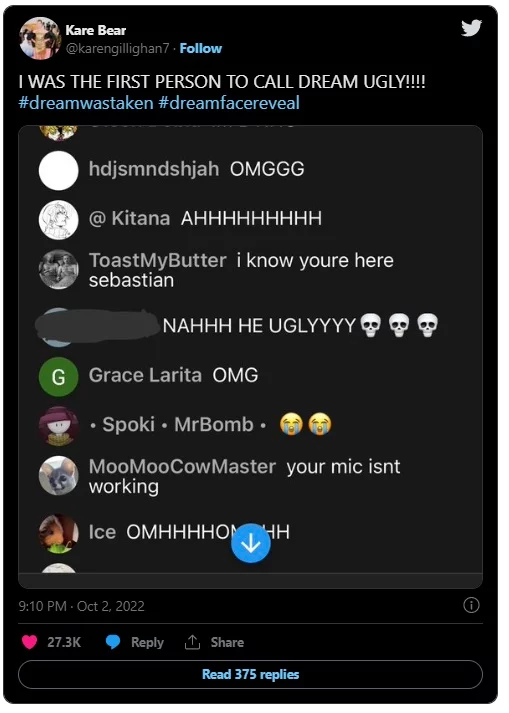Open the #dreamfacereveal hashtag
Viewport: 509px width, 713px height.
pos(229,103)
